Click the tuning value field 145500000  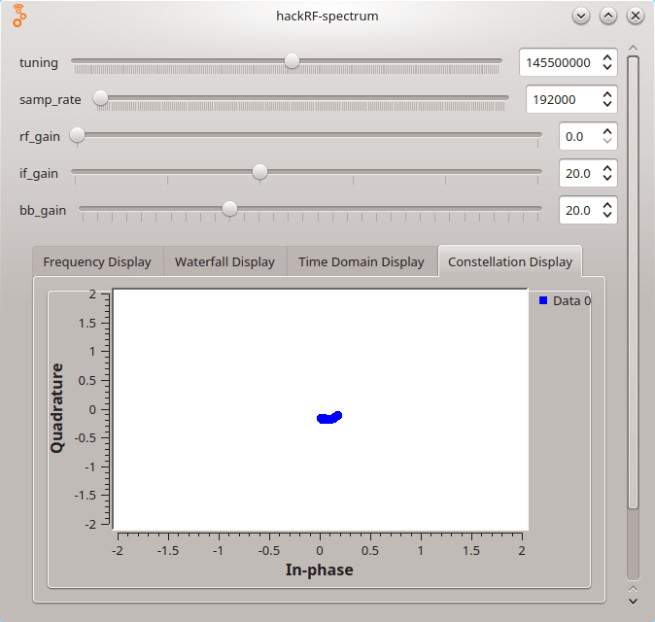point(558,63)
